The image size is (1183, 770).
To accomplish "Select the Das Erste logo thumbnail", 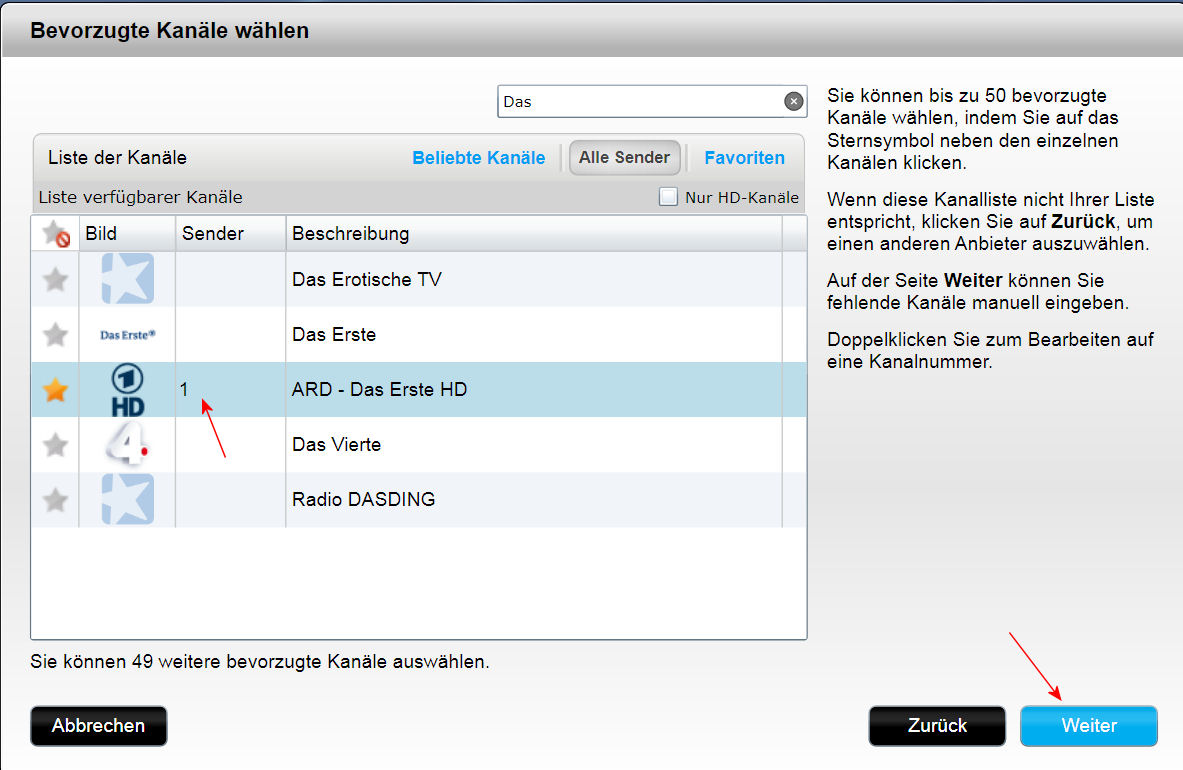I will (x=128, y=335).
